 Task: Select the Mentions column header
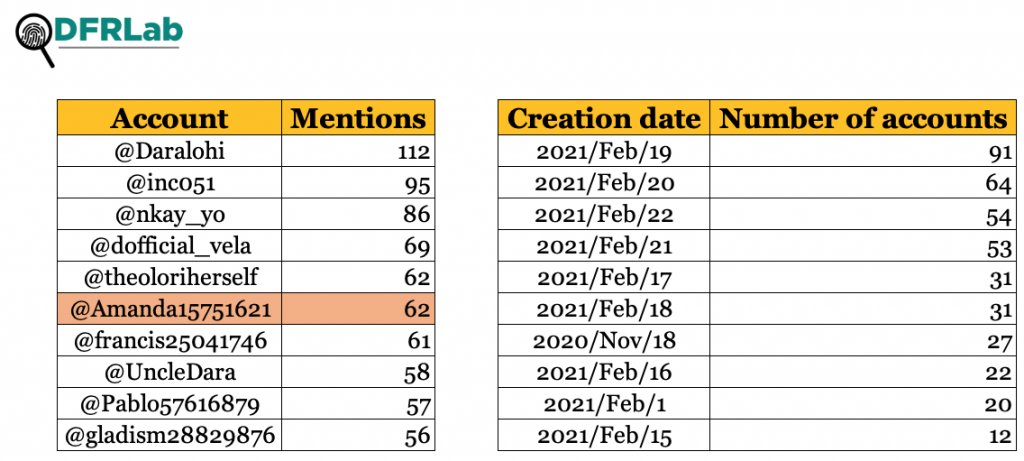click(x=358, y=118)
